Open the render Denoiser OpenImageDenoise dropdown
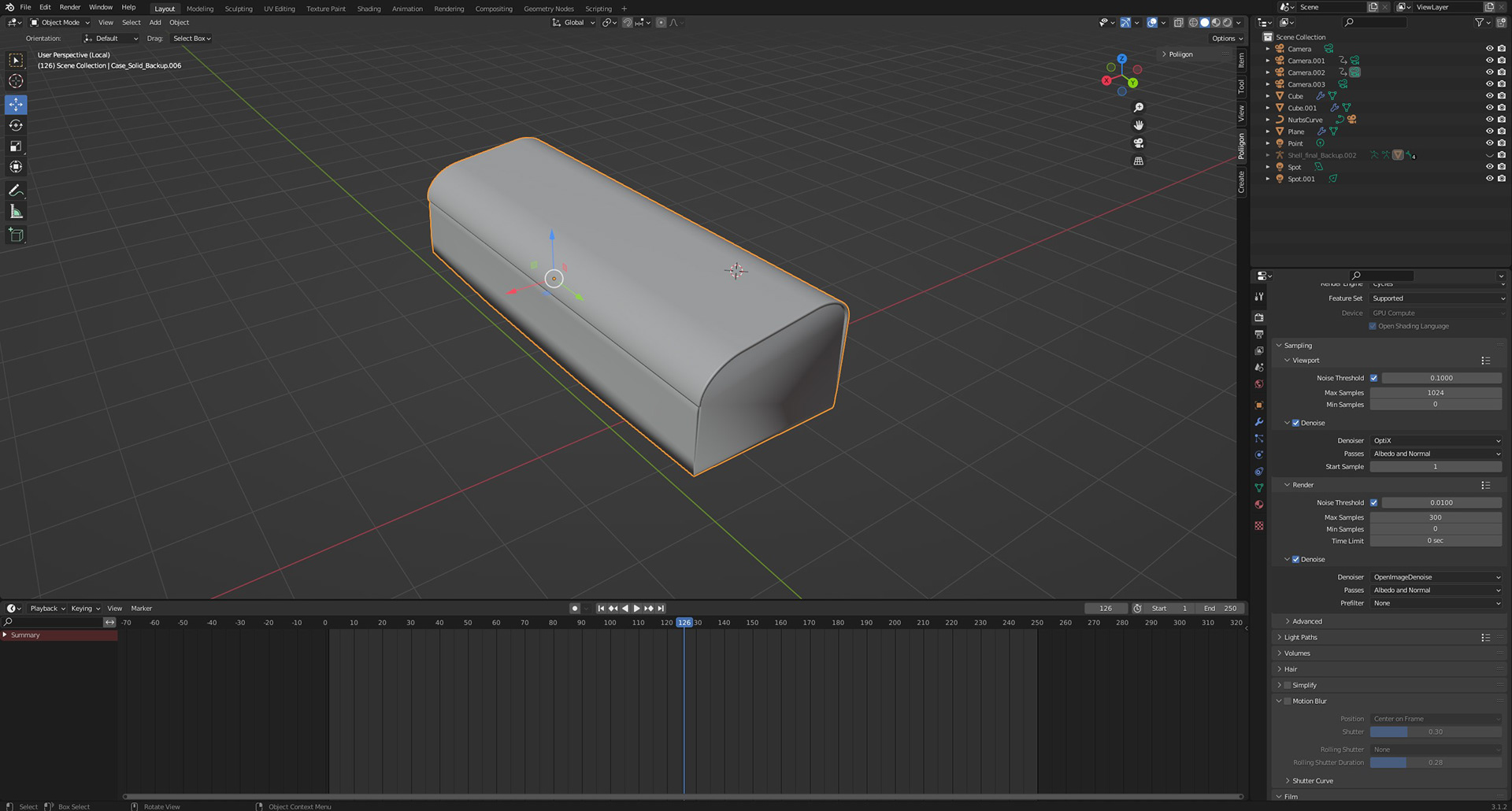 pos(1436,577)
